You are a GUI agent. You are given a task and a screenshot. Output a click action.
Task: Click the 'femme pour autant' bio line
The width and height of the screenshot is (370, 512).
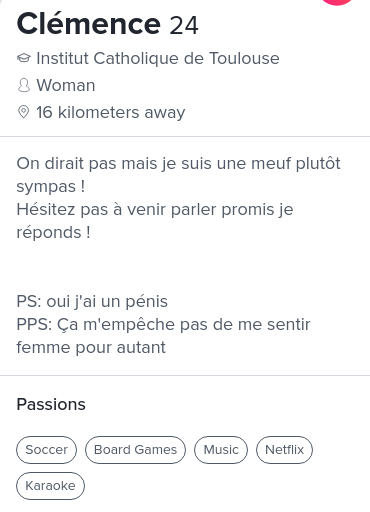pyautogui.click(x=91, y=348)
